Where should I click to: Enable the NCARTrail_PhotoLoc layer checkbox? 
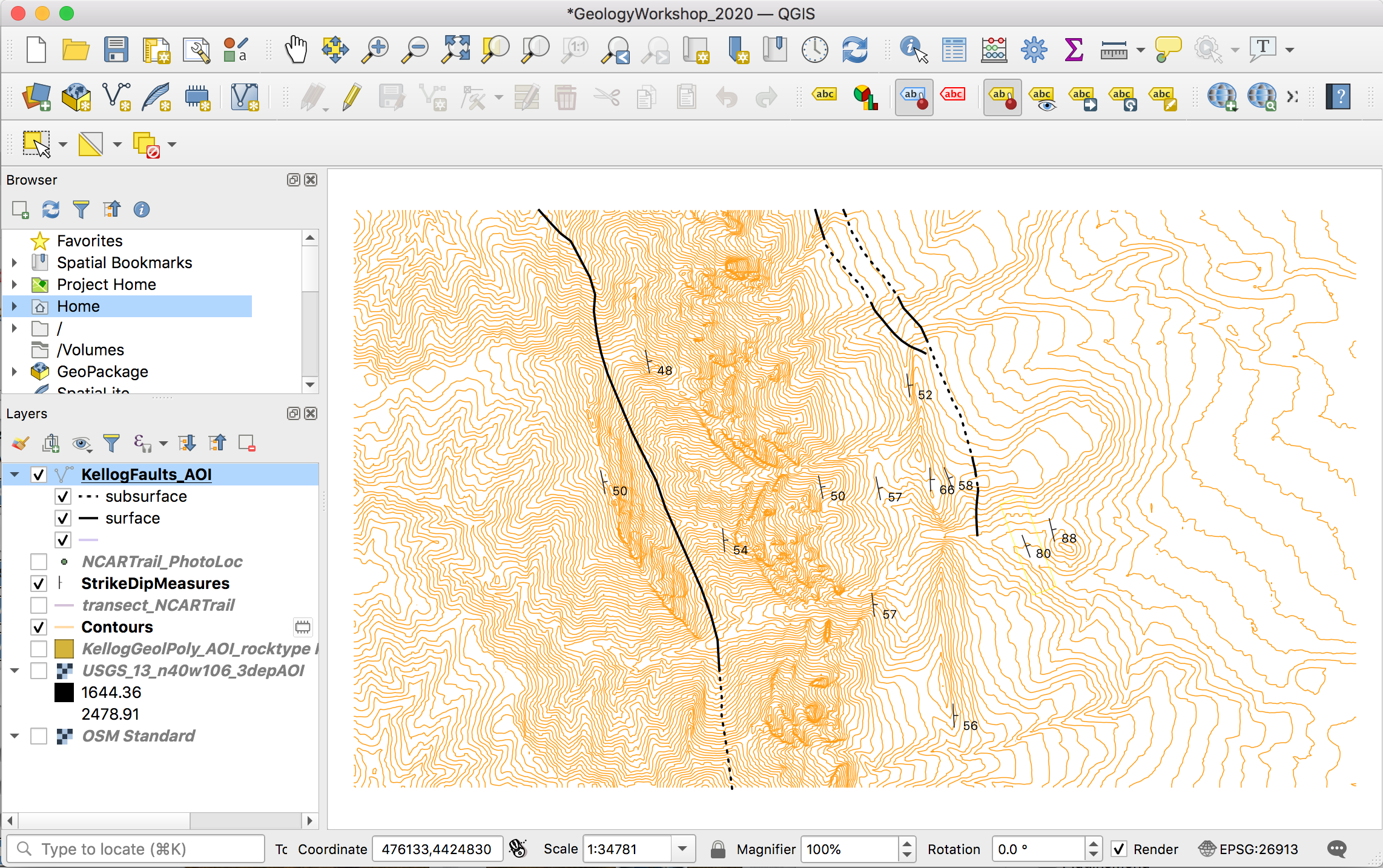tap(39, 562)
